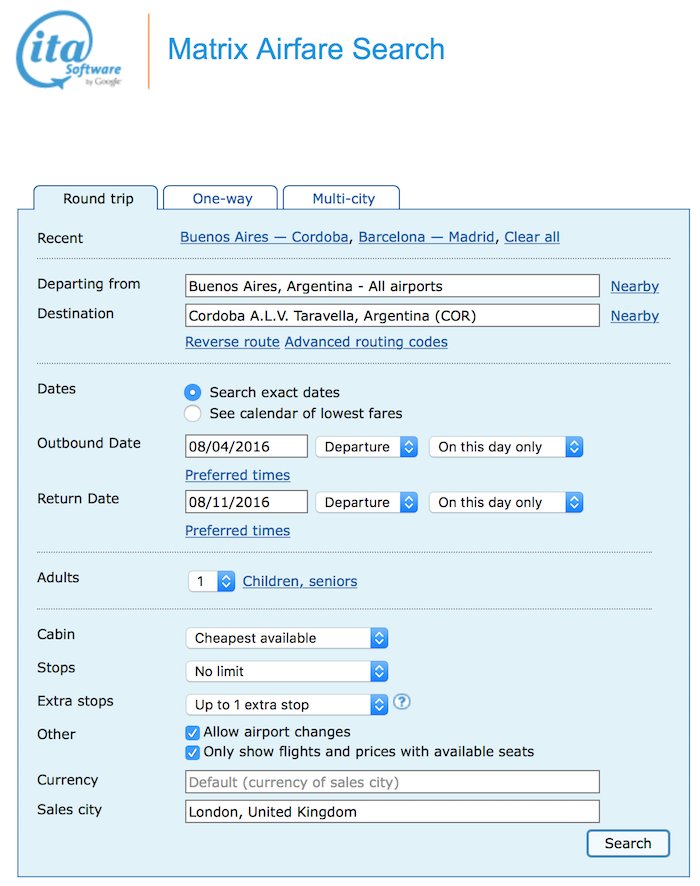Select Search exact dates radio button
The image size is (700, 886).
click(x=193, y=392)
